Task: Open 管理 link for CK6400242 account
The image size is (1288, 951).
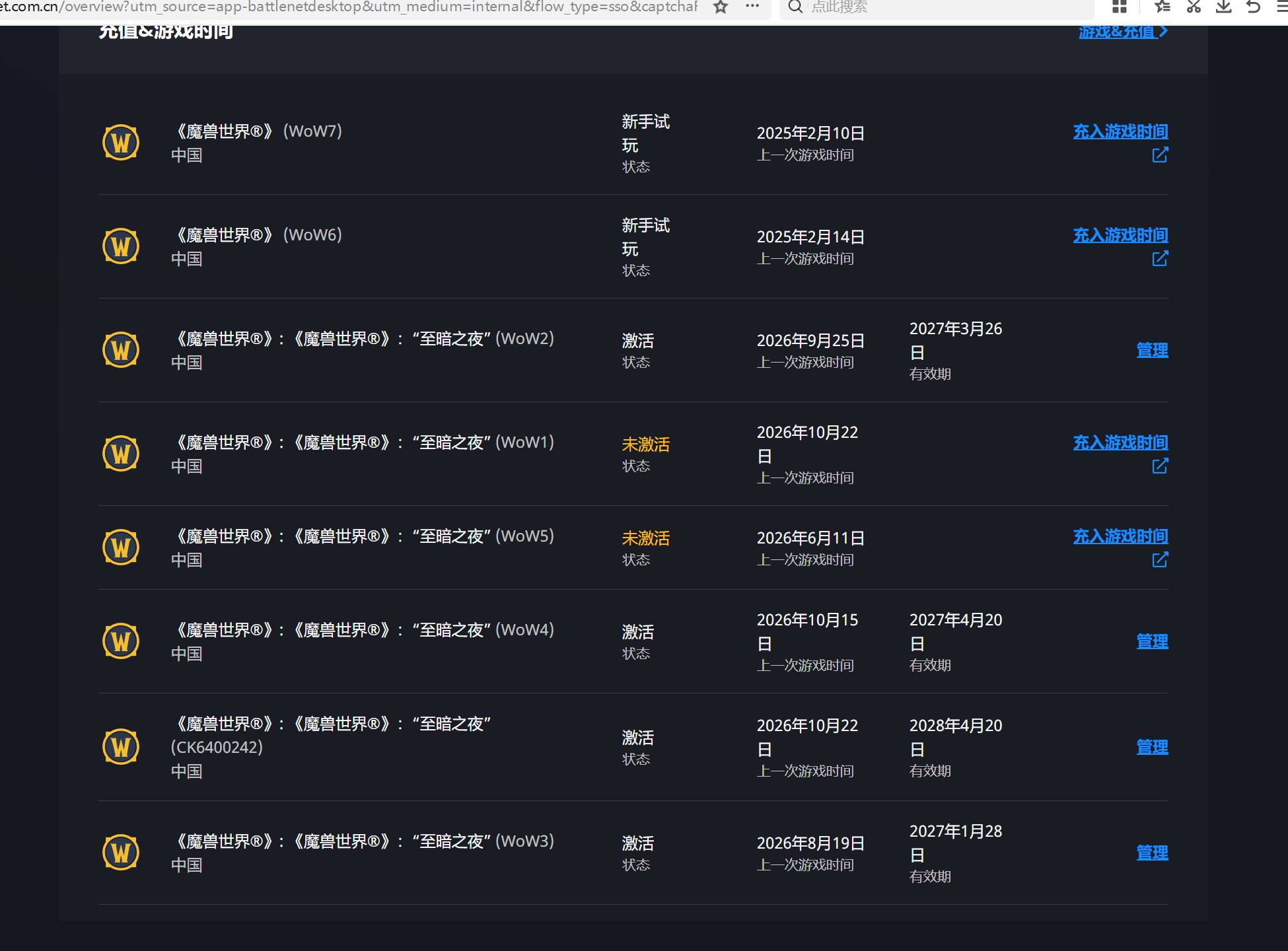Action: [1152, 748]
